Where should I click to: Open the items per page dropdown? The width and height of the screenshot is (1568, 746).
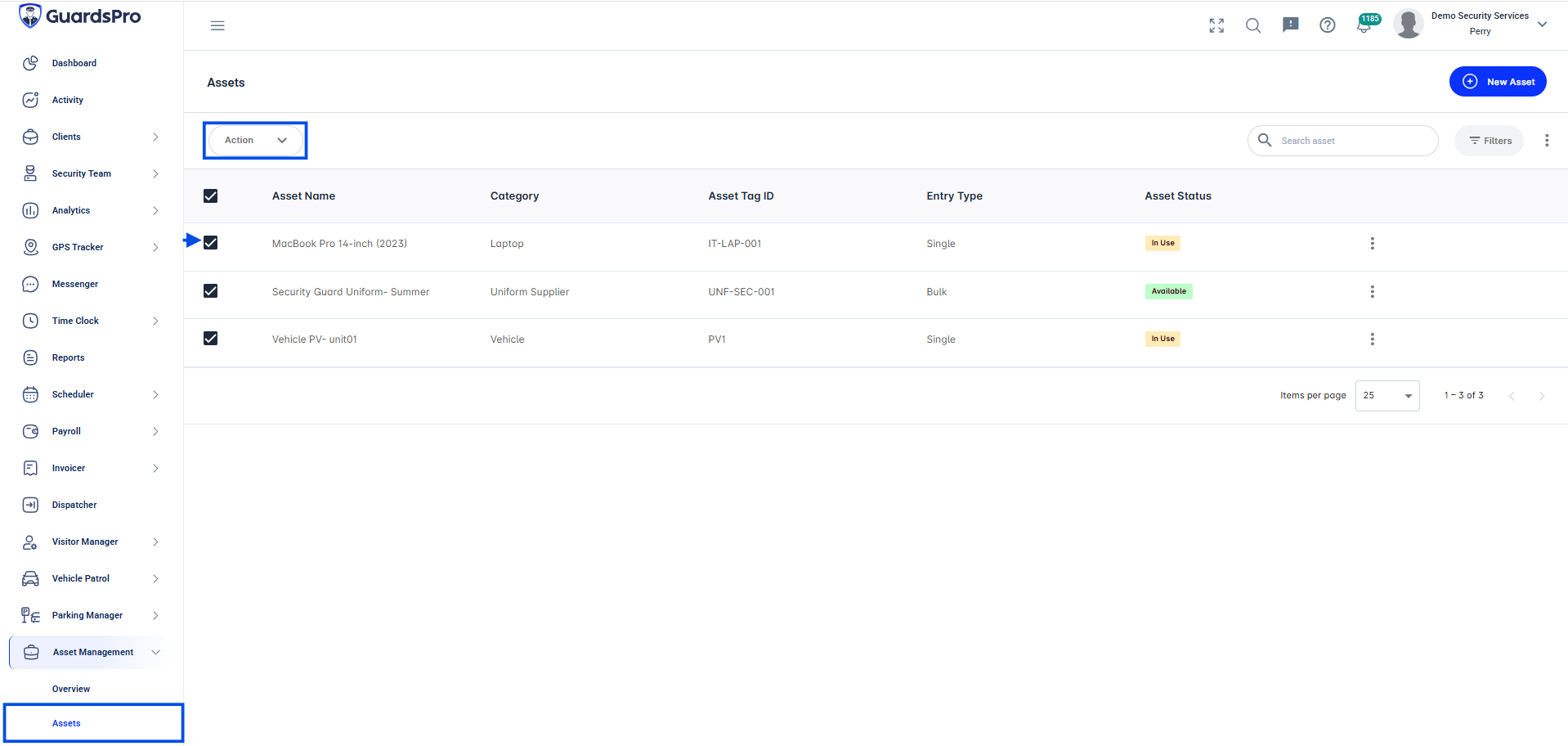coord(1387,396)
